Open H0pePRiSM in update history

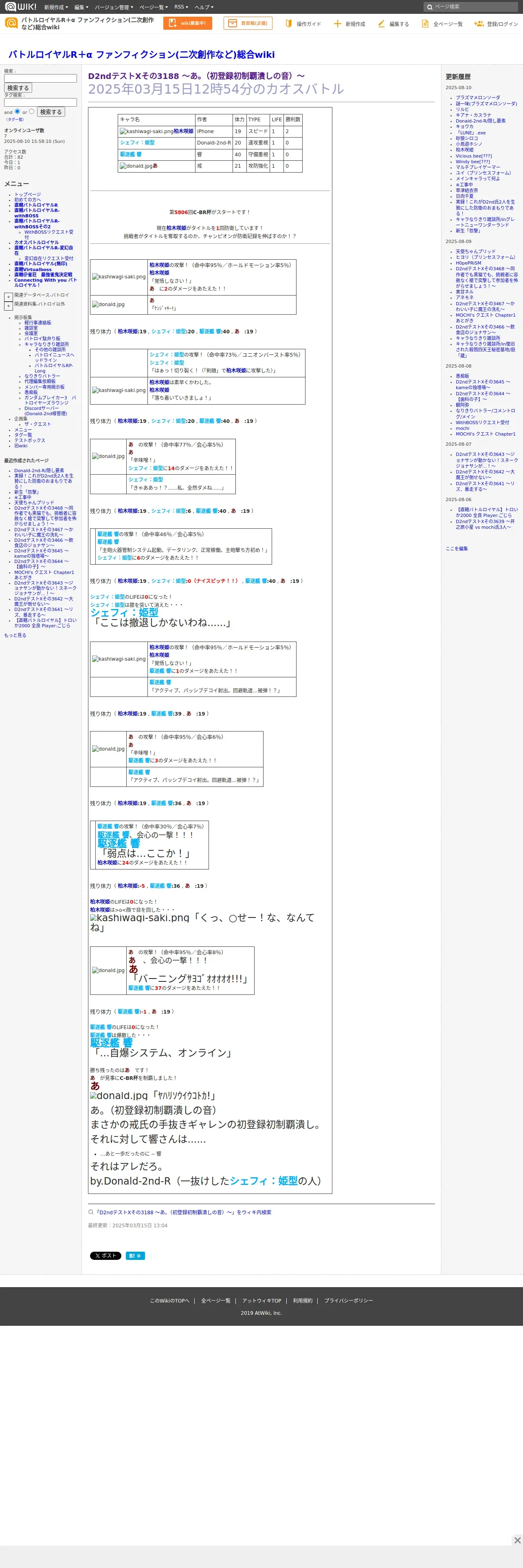click(468, 263)
